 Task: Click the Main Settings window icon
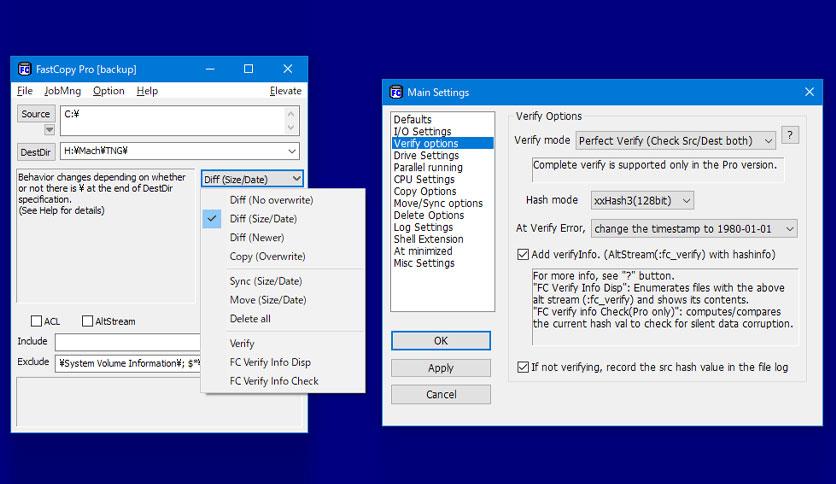point(395,93)
